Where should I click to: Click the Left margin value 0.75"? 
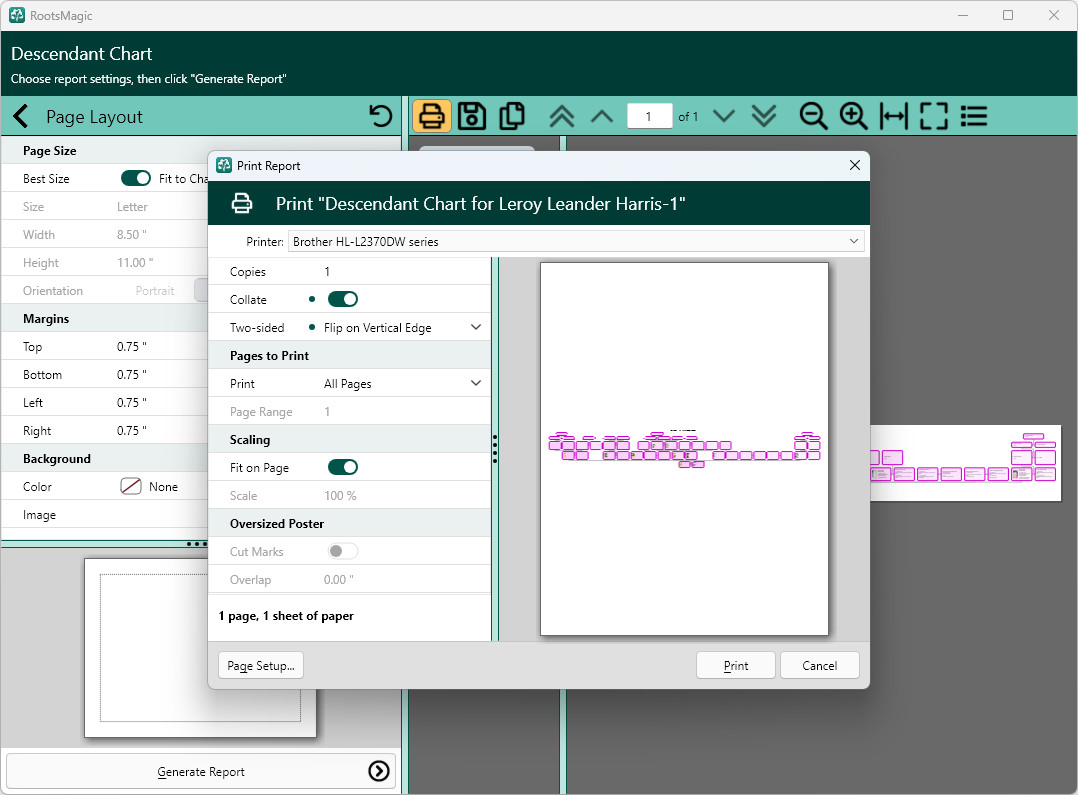click(x=131, y=402)
